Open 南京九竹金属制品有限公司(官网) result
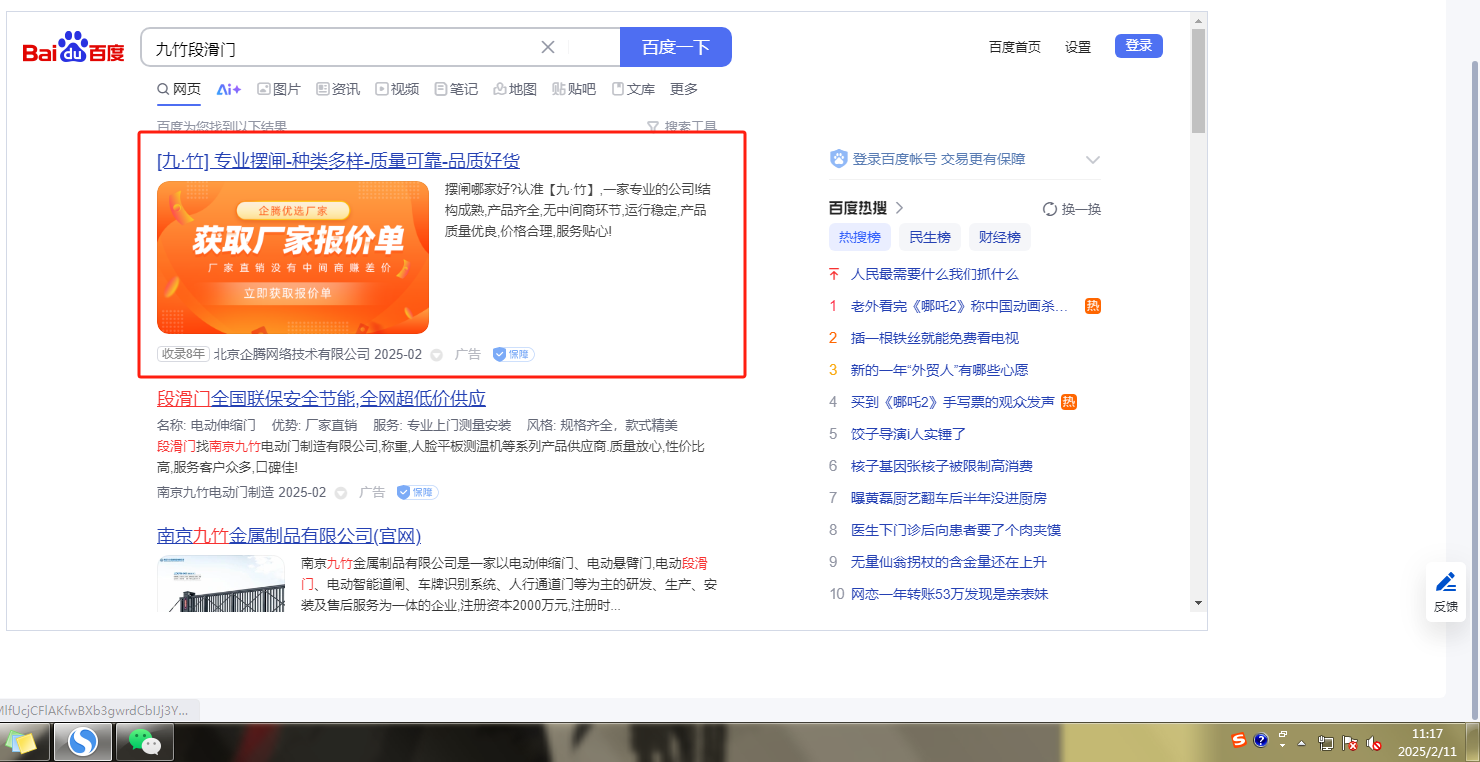The image size is (1480, 762). coord(289,535)
